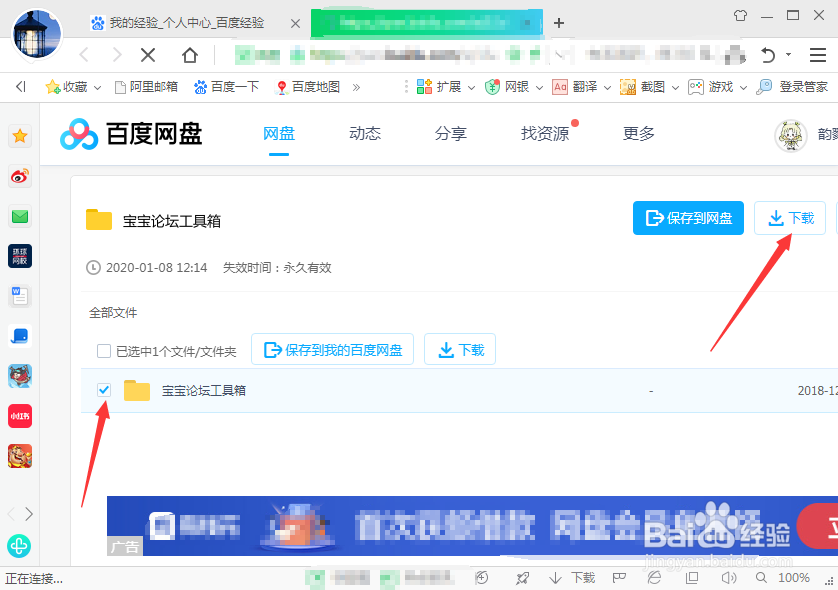838x590 pixels.
Task: Select the 分享 navigation tab
Action: click(451, 134)
